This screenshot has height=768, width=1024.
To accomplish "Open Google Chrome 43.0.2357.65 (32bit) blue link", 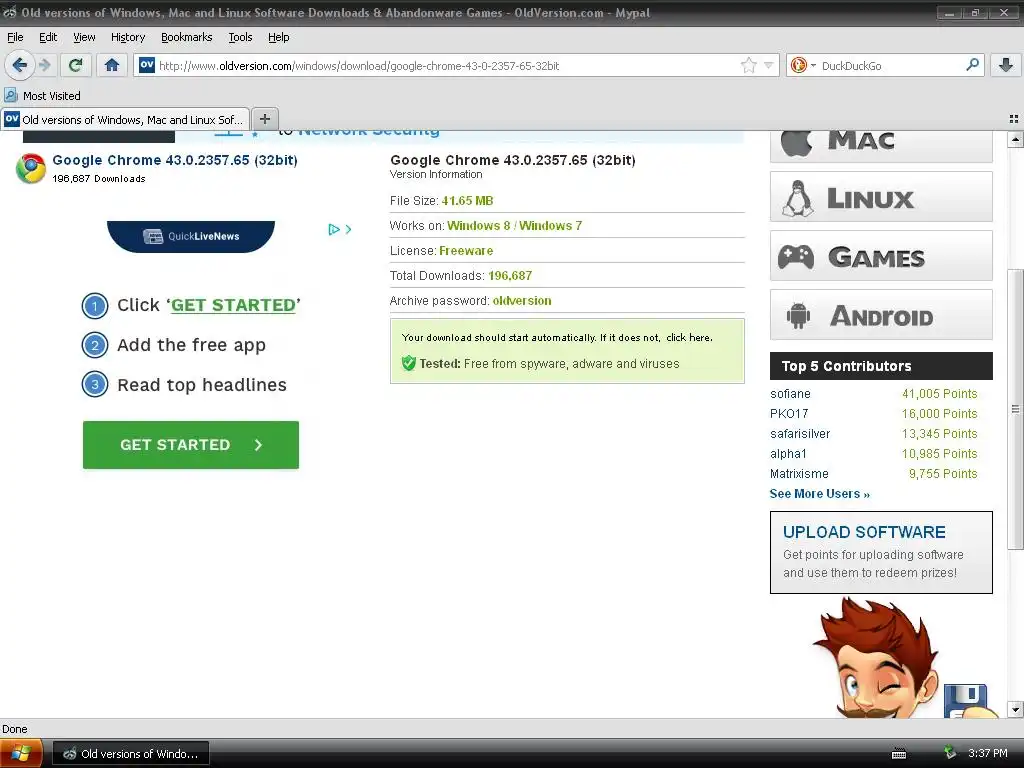I will coord(175,160).
